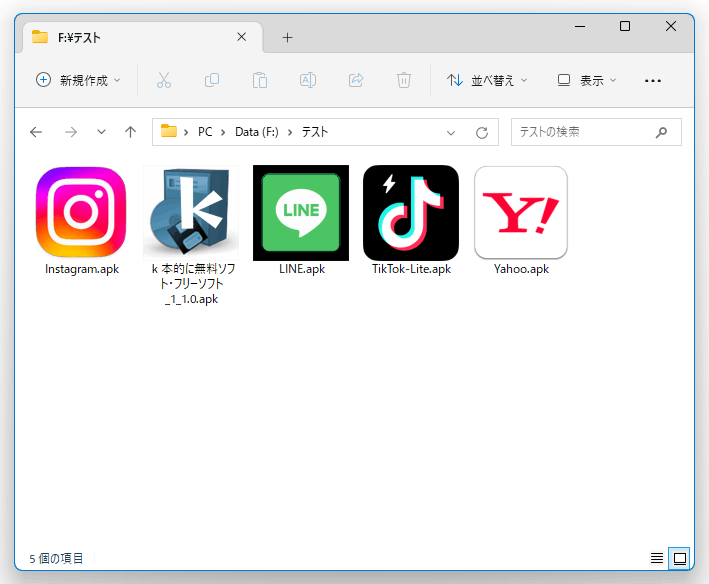Image resolution: width=709 pixels, height=584 pixels.
Task: Click the Delete trash can icon
Action: [404, 80]
